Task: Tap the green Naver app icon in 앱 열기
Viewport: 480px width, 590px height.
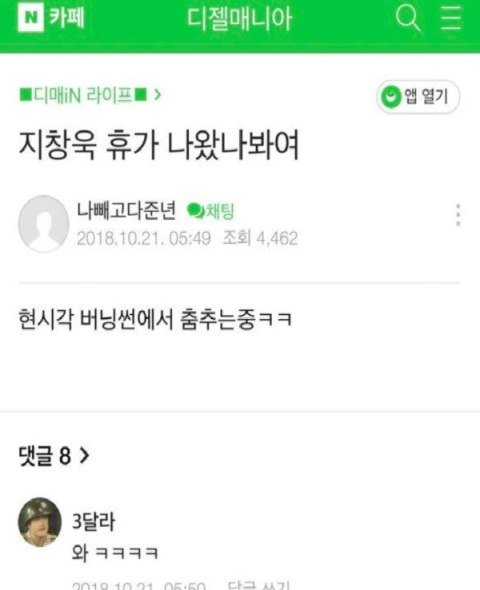Action: [x=391, y=97]
